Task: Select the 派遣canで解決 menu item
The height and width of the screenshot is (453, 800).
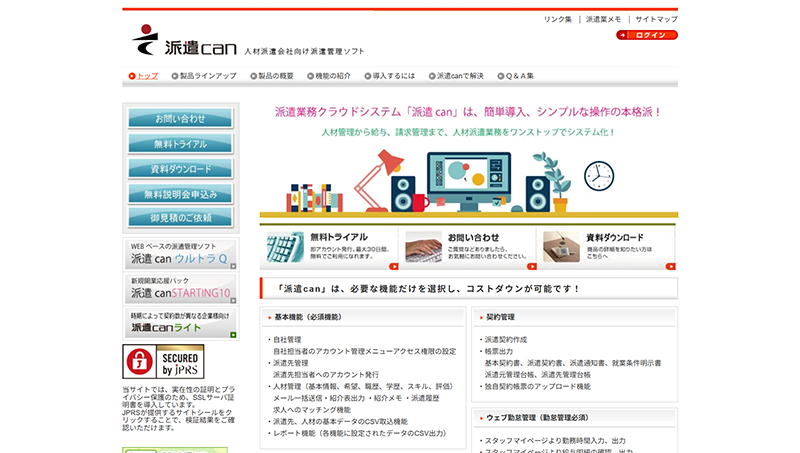Action: point(456,76)
